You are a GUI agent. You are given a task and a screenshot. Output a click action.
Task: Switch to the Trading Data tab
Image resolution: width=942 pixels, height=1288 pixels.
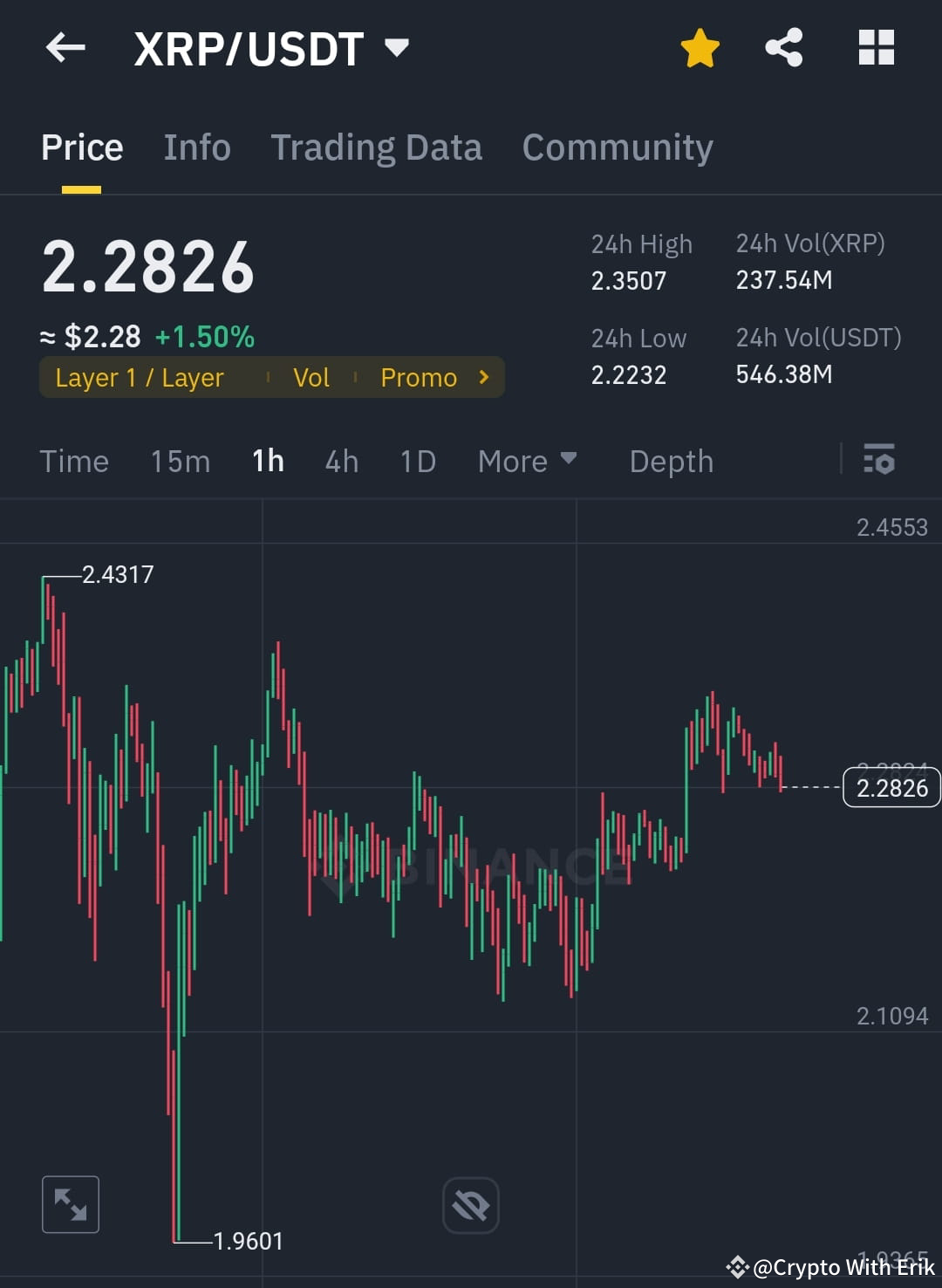(377, 147)
